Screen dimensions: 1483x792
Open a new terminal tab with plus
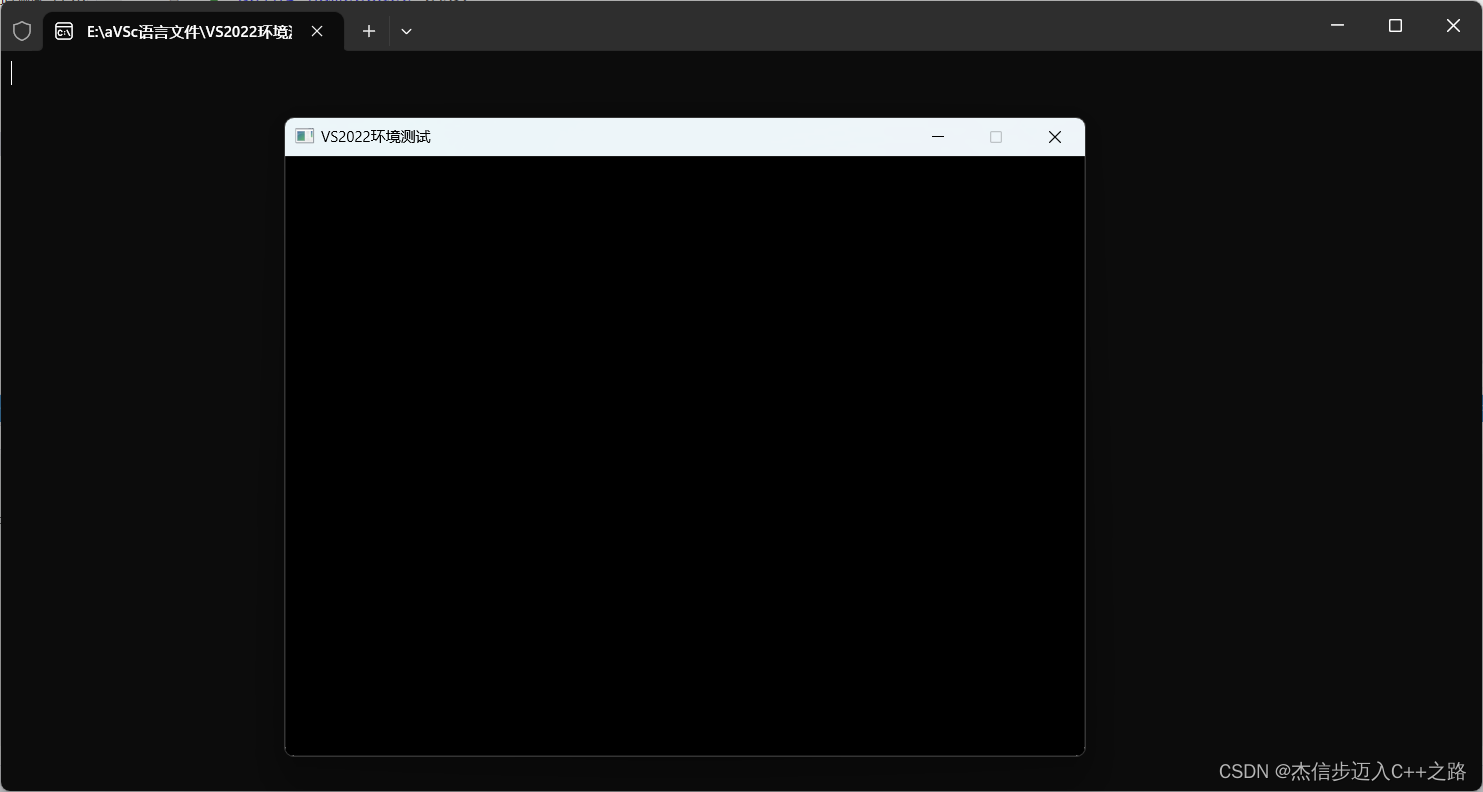click(x=369, y=31)
